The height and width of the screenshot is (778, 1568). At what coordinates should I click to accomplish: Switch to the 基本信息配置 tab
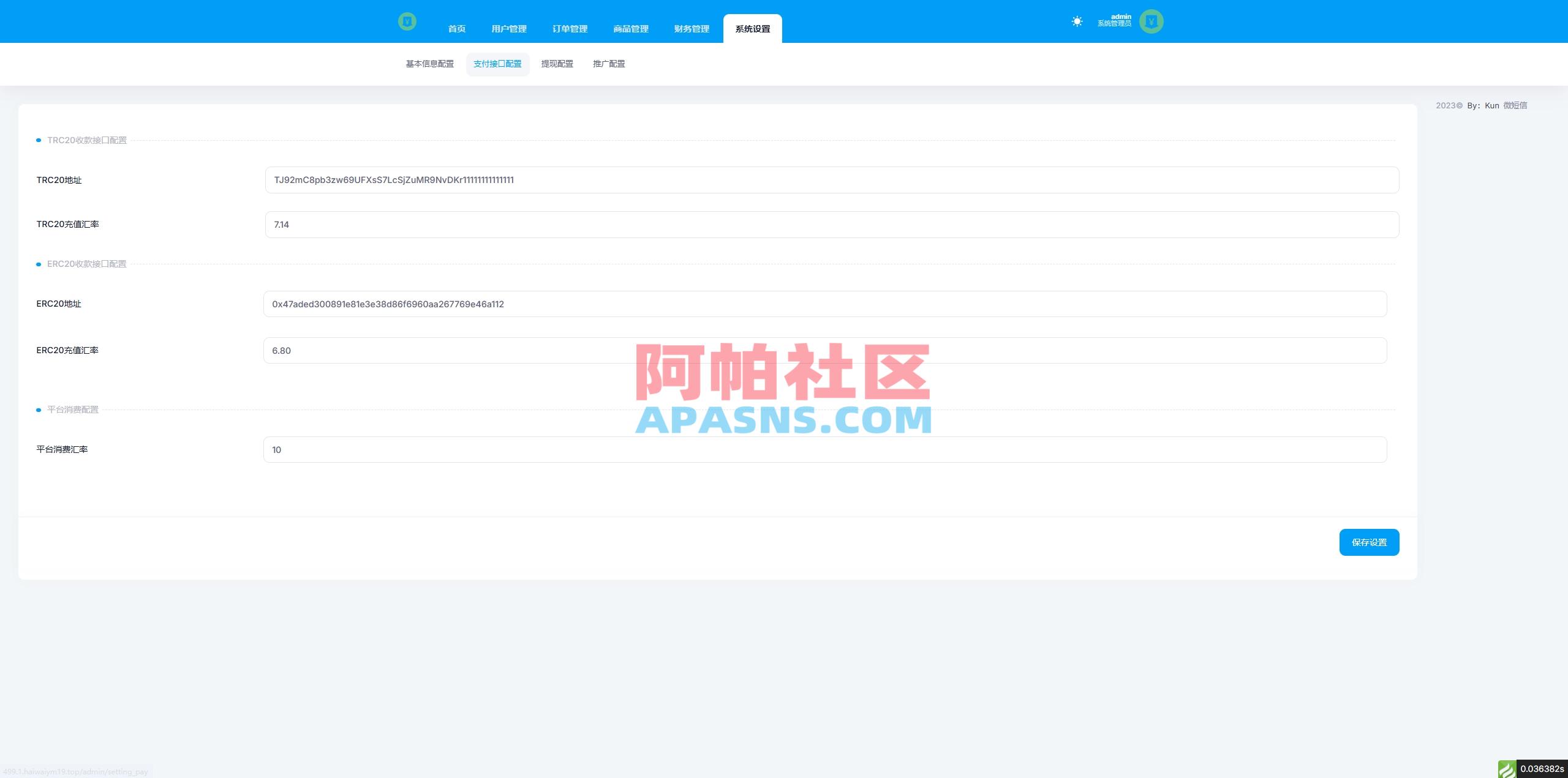pos(429,64)
